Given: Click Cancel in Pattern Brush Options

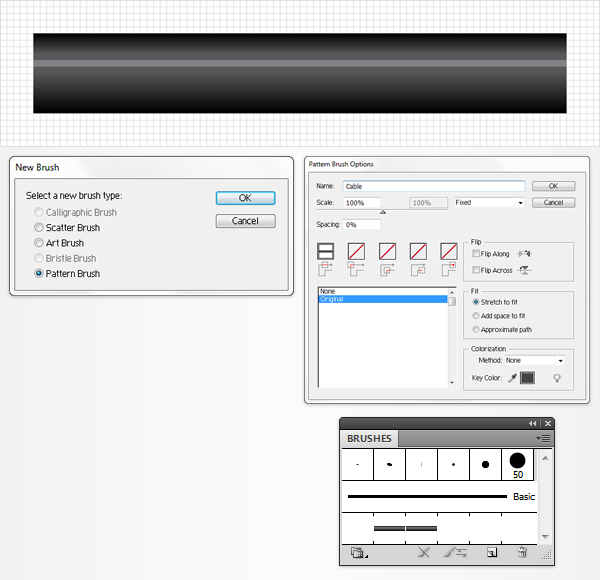Looking at the screenshot, I should [x=553, y=202].
